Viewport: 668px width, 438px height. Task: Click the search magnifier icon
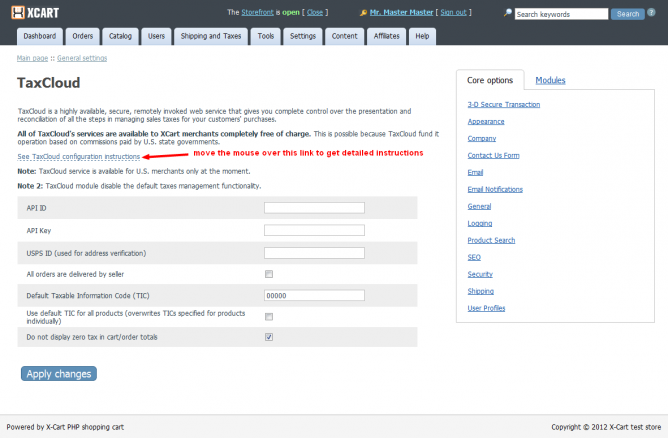508,14
